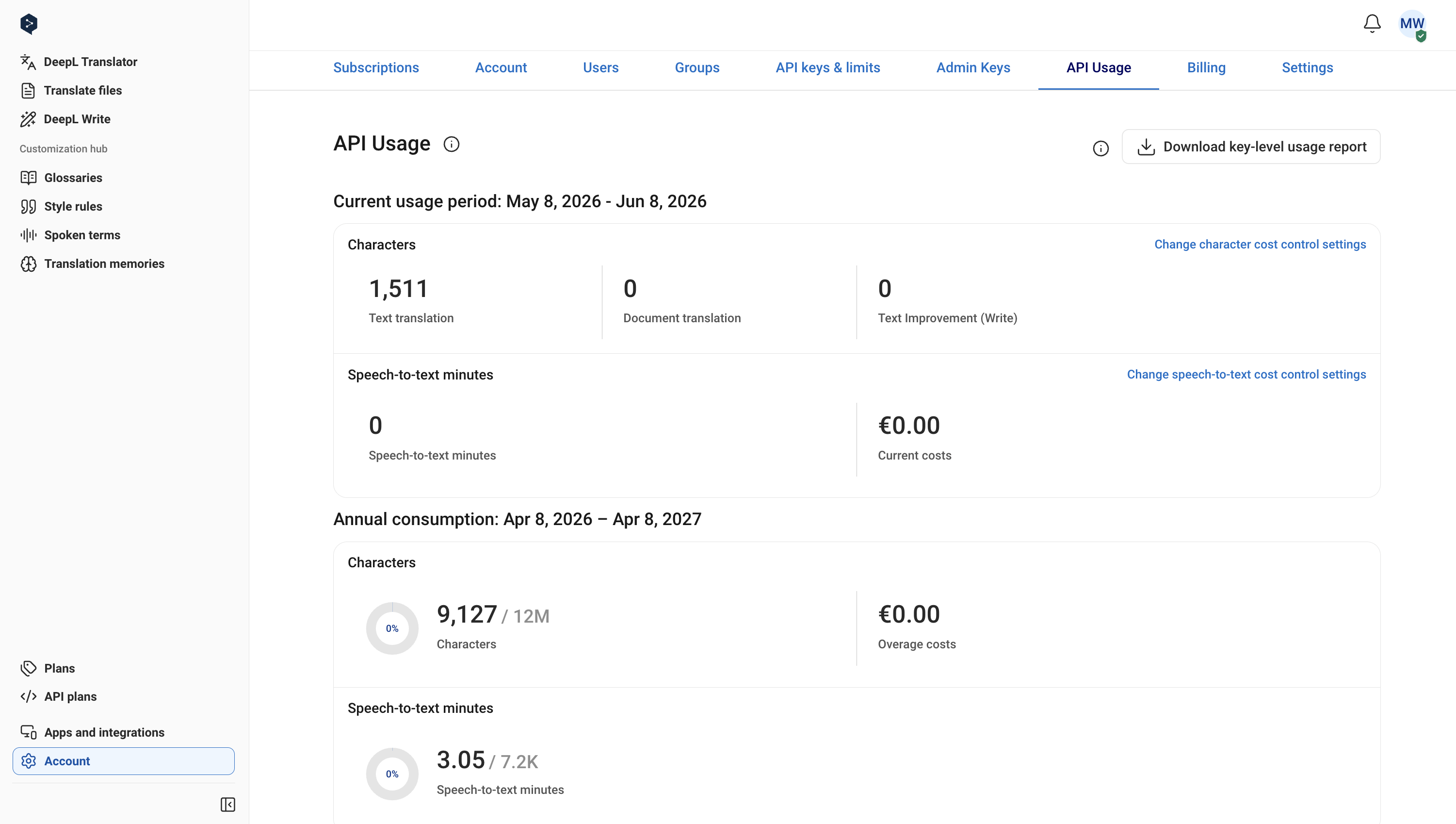Click the Apps and integrations devices icon
1456x824 pixels.
click(28, 732)
